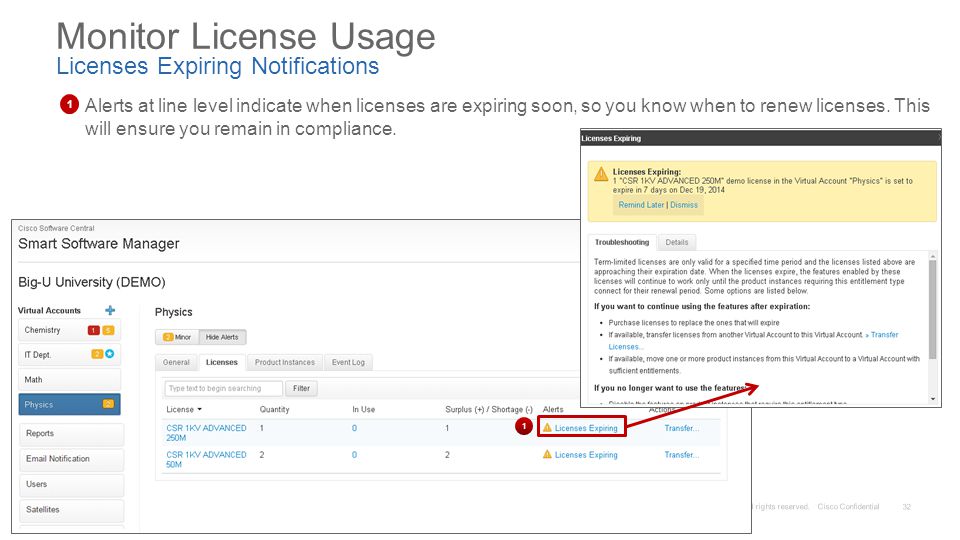The height and width of the screenshot is (540, 960).
Task: Click the orange alert badge on Physics
Action: pos(108,404)
